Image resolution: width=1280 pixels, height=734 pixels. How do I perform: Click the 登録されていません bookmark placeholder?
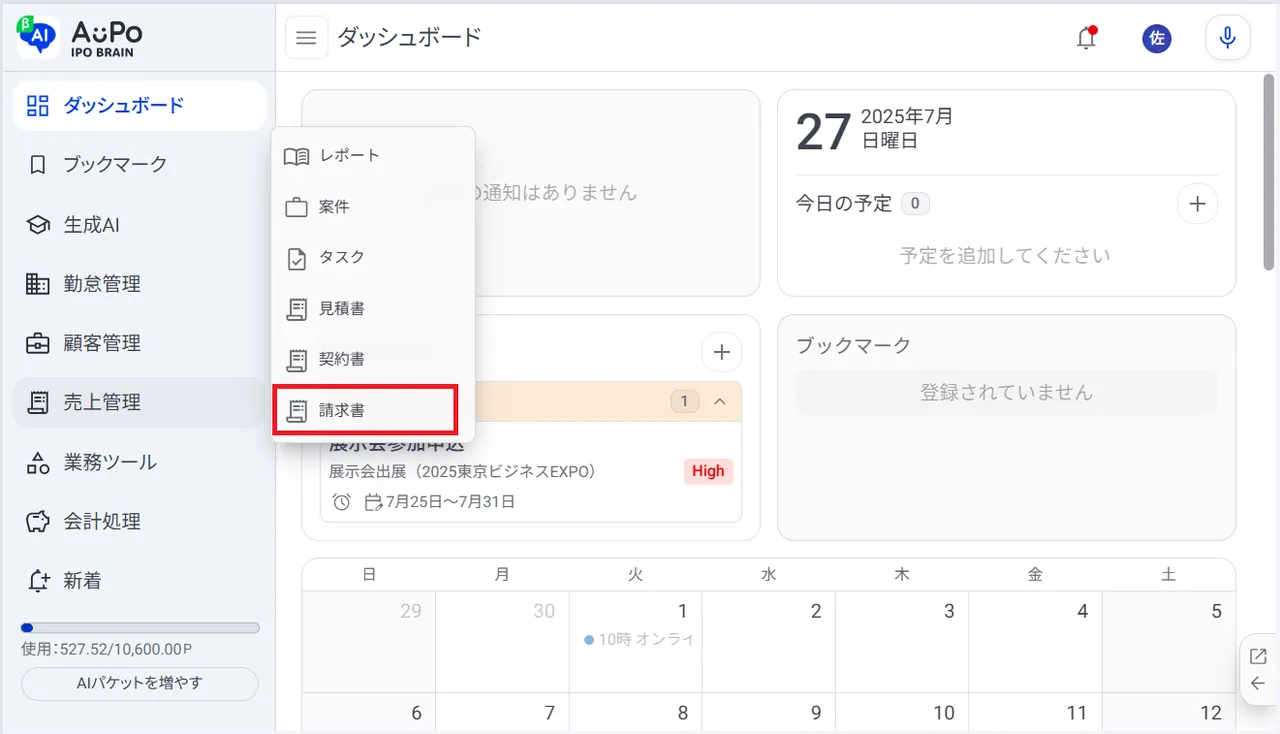(1007, 393)
